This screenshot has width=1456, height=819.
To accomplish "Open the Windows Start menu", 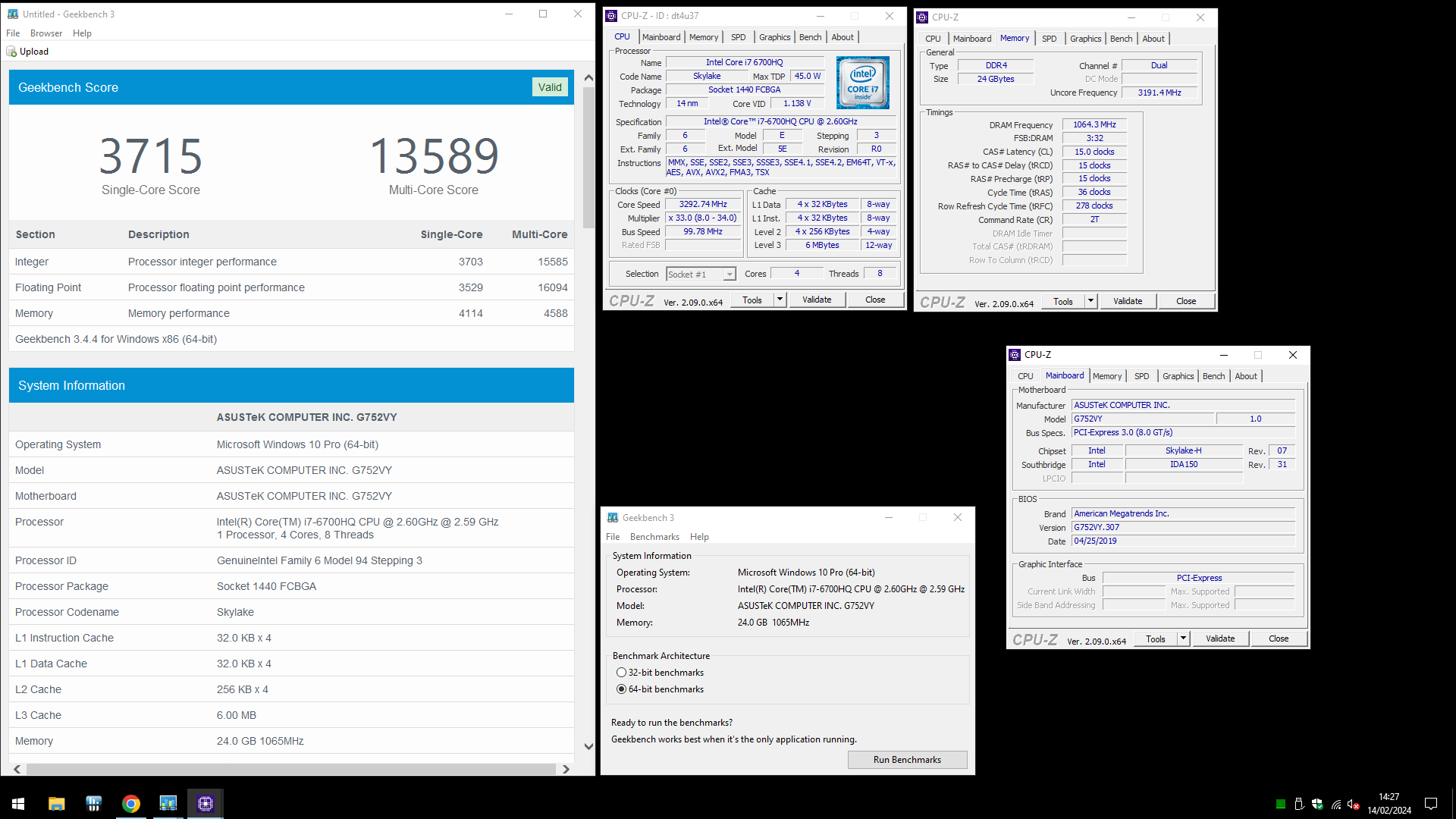I will (18, 803).
